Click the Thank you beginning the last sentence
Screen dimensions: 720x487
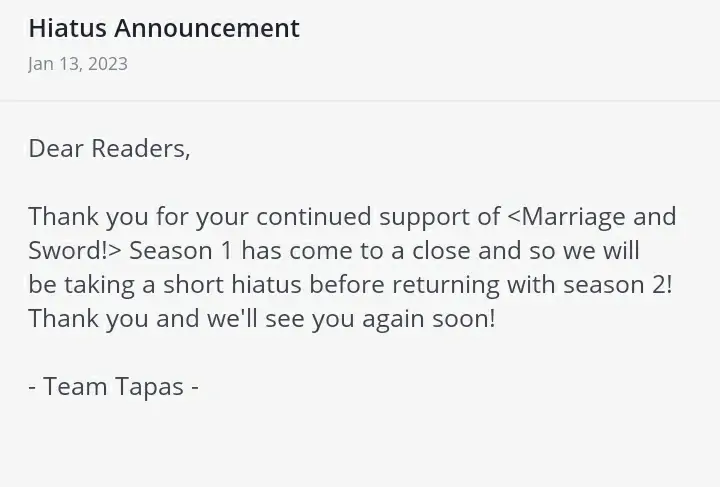pyautogui.click(x=88, y=319)
